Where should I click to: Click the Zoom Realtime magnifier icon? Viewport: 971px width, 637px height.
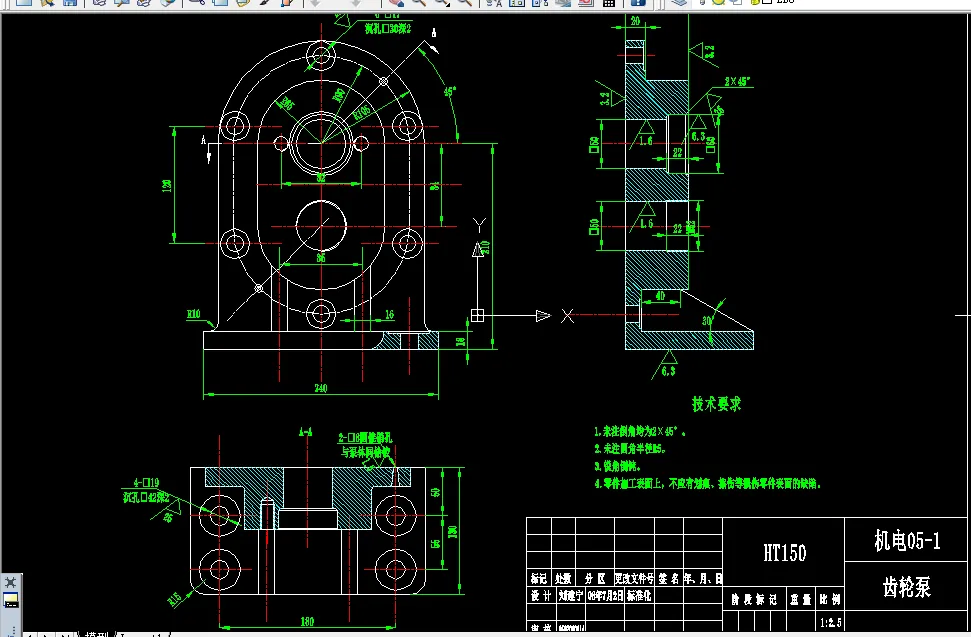pyautogui.click(x=419, y=2)
